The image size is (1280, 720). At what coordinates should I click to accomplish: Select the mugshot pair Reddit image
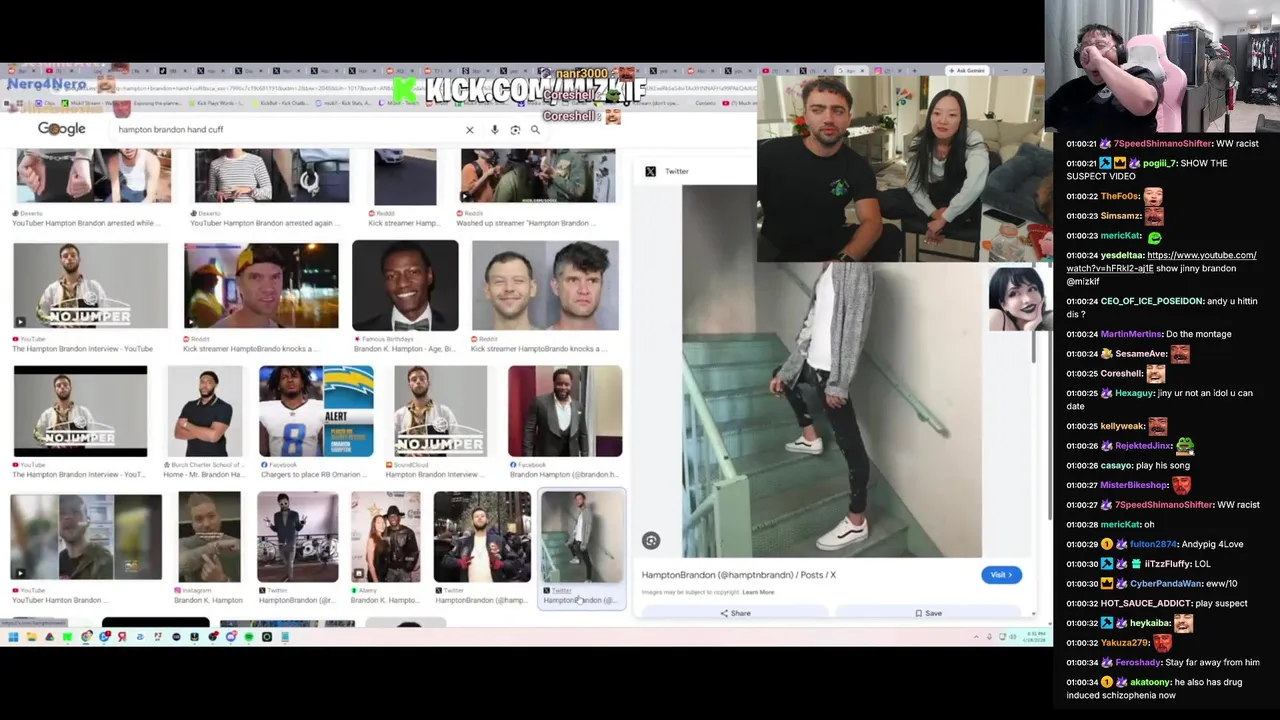[545, 285]
